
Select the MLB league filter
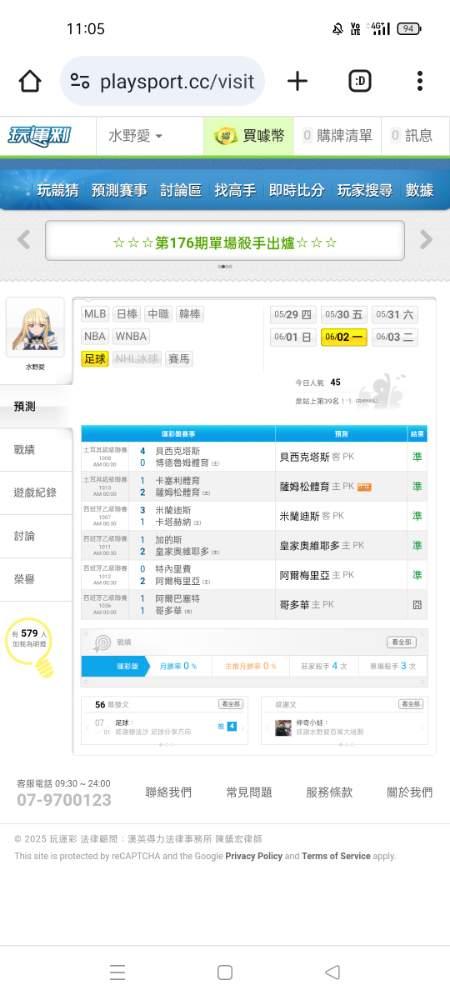pos(95,314)
